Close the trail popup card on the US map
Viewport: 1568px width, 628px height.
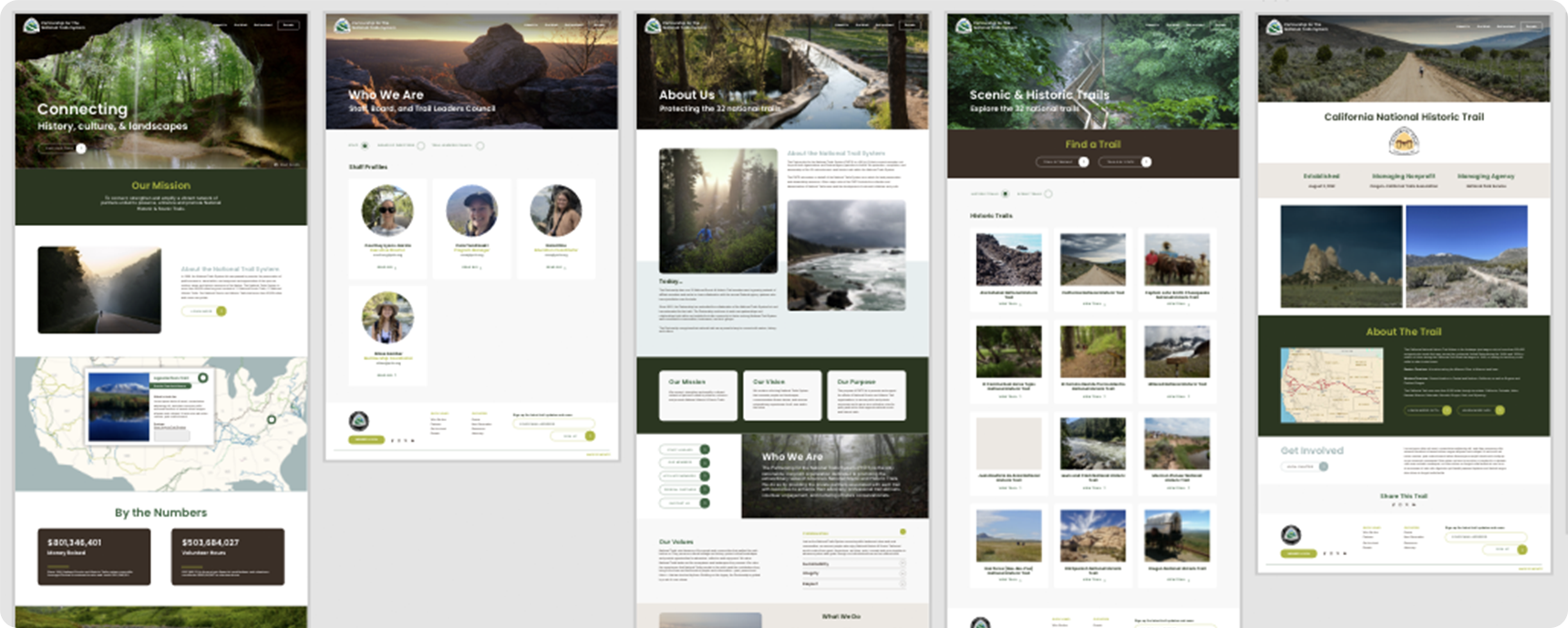tap(203, 377)
